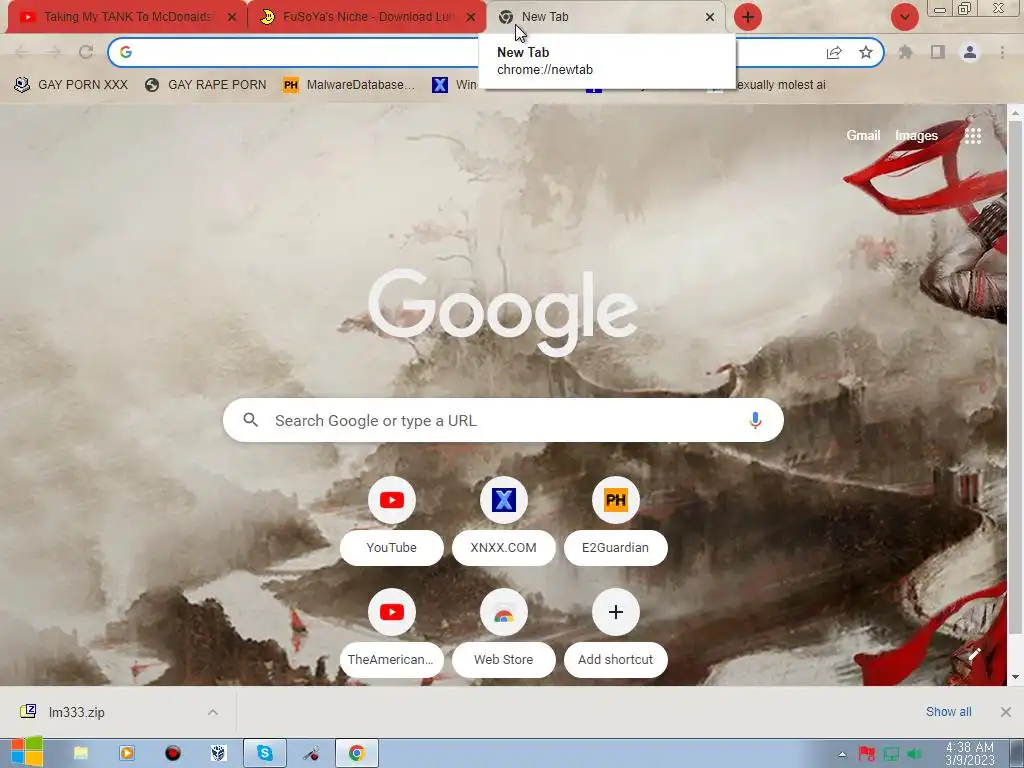Click the network tray icon
This screenshot has width=1024, height=768.
click(x=891, y=754)
